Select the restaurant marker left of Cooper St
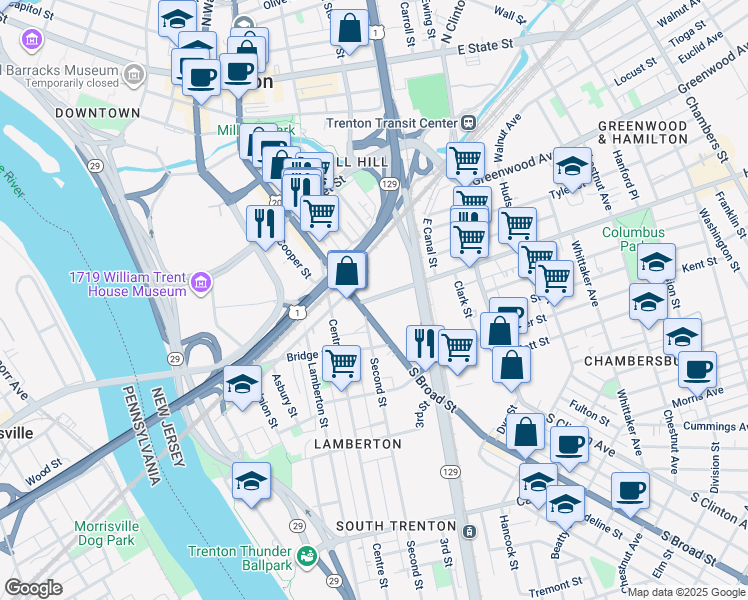Viewport: 748px width, 600px height. click(x=265, y=228)
